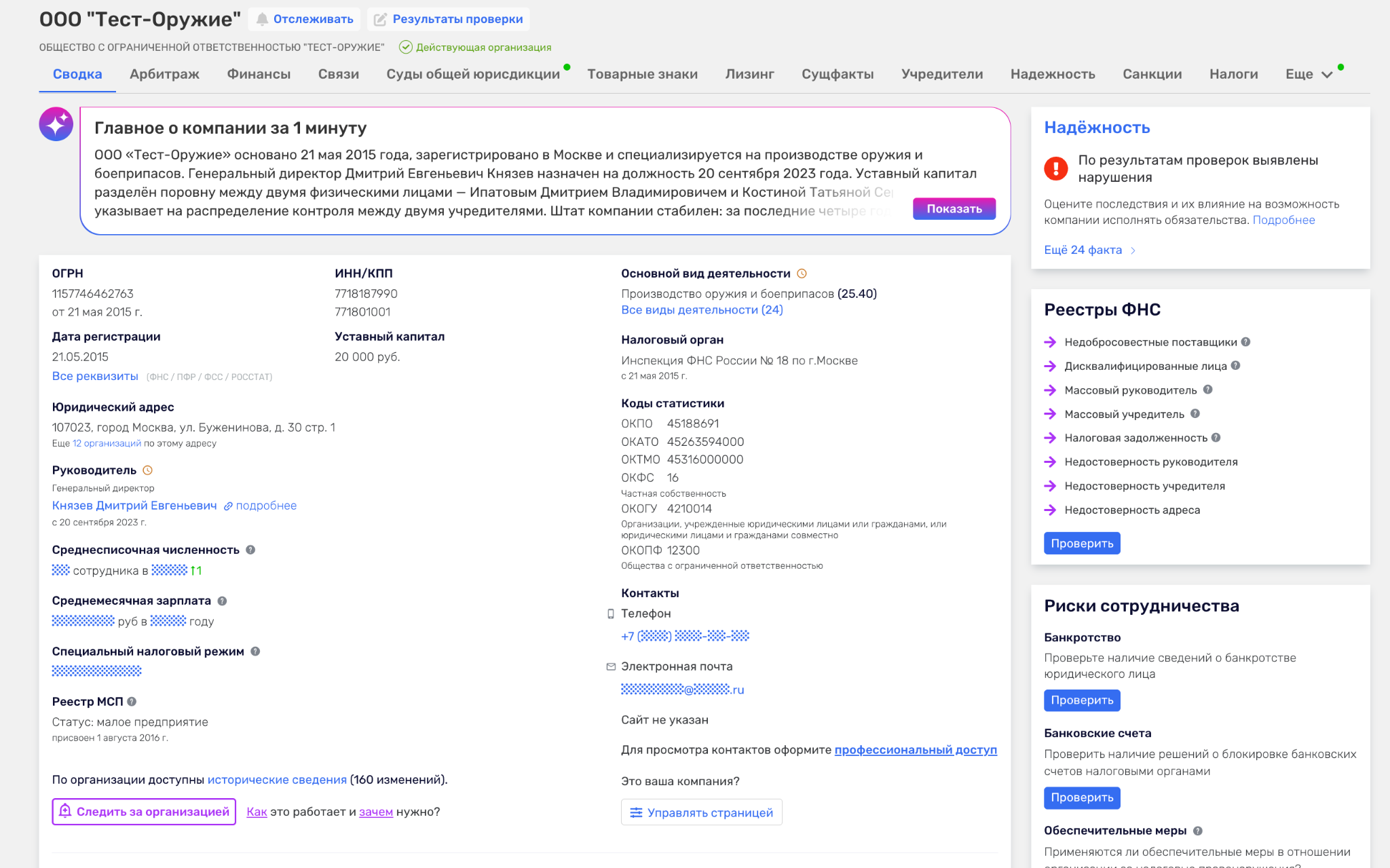Open the Надёжность panel heading link
Image resolution: width=1390 pixels, height=868 pixels.
click(x=1097, y=128)
